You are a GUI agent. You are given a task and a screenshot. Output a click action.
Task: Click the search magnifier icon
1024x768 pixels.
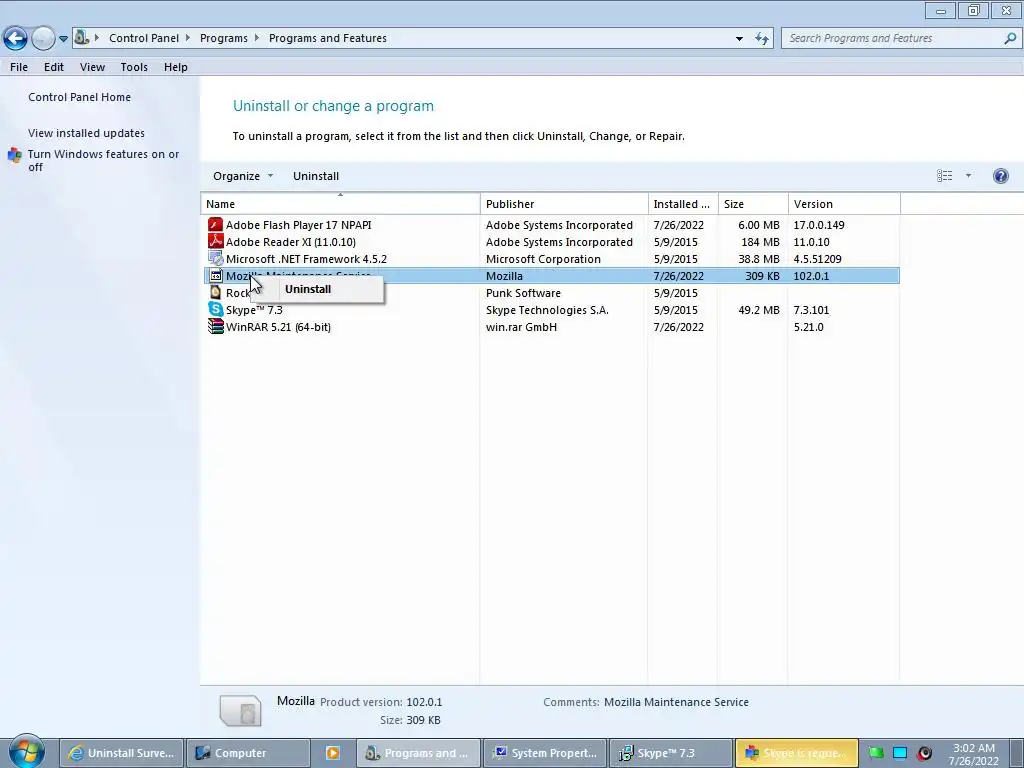click(x=1010, y=38)
